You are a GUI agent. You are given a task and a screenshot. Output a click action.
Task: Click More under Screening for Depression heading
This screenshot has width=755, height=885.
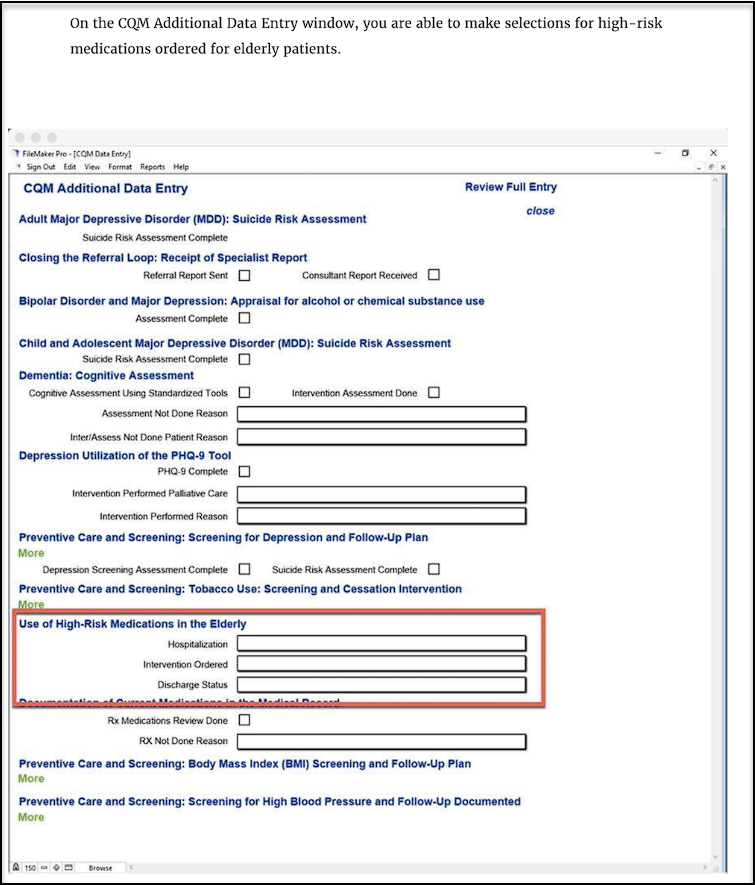(31, 553)
